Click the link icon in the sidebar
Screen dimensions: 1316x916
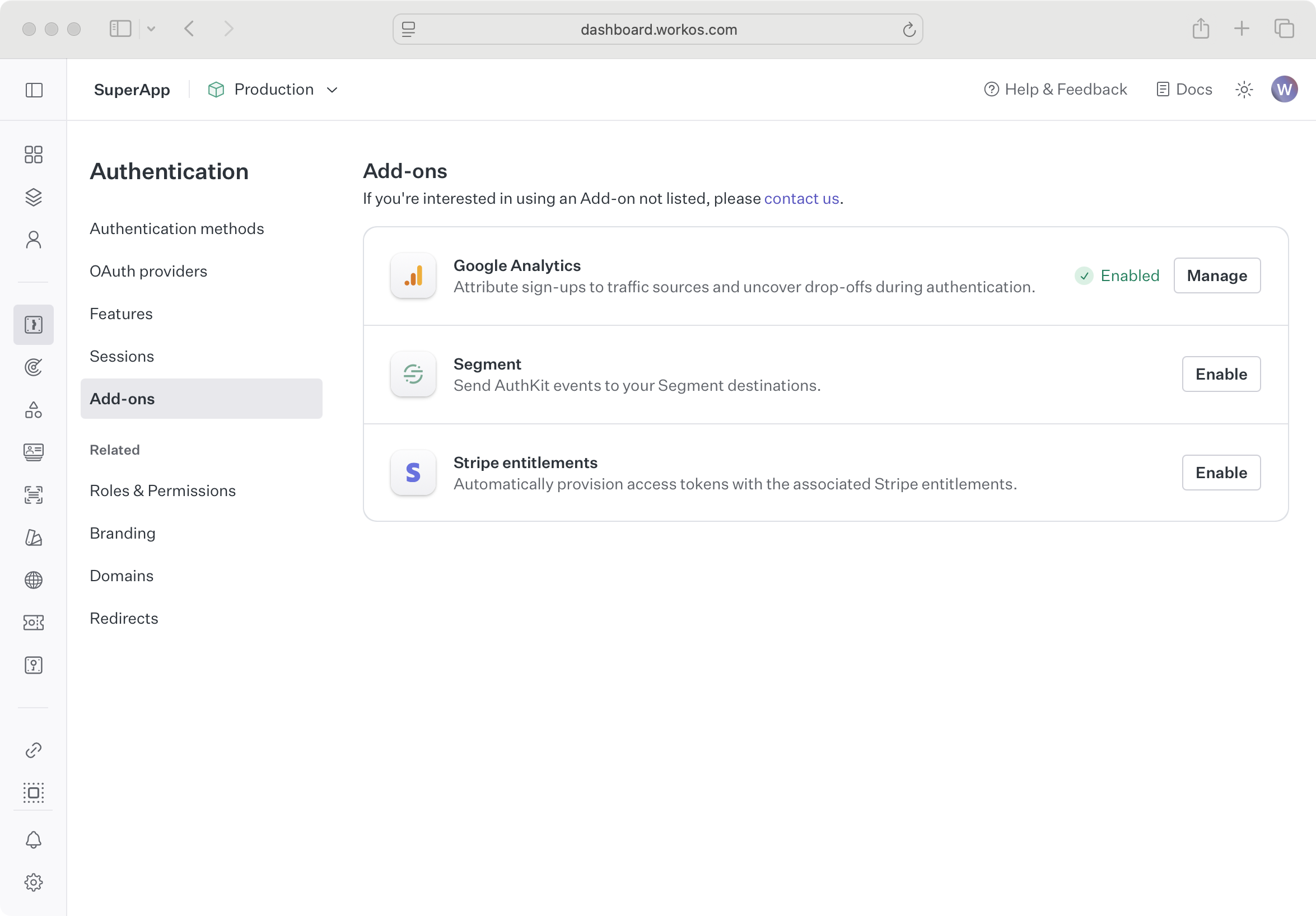pos(33,750)
